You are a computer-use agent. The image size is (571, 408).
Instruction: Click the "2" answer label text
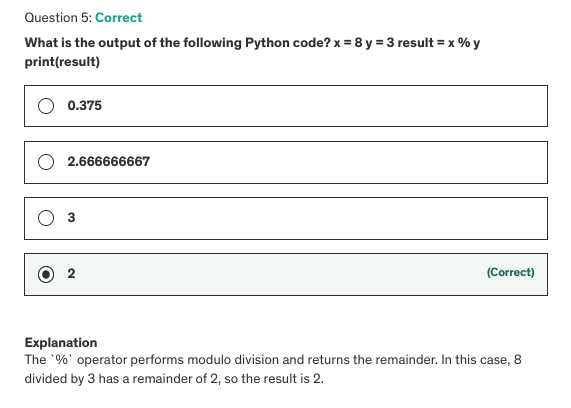pyautogui.click(x=71, y=274)
